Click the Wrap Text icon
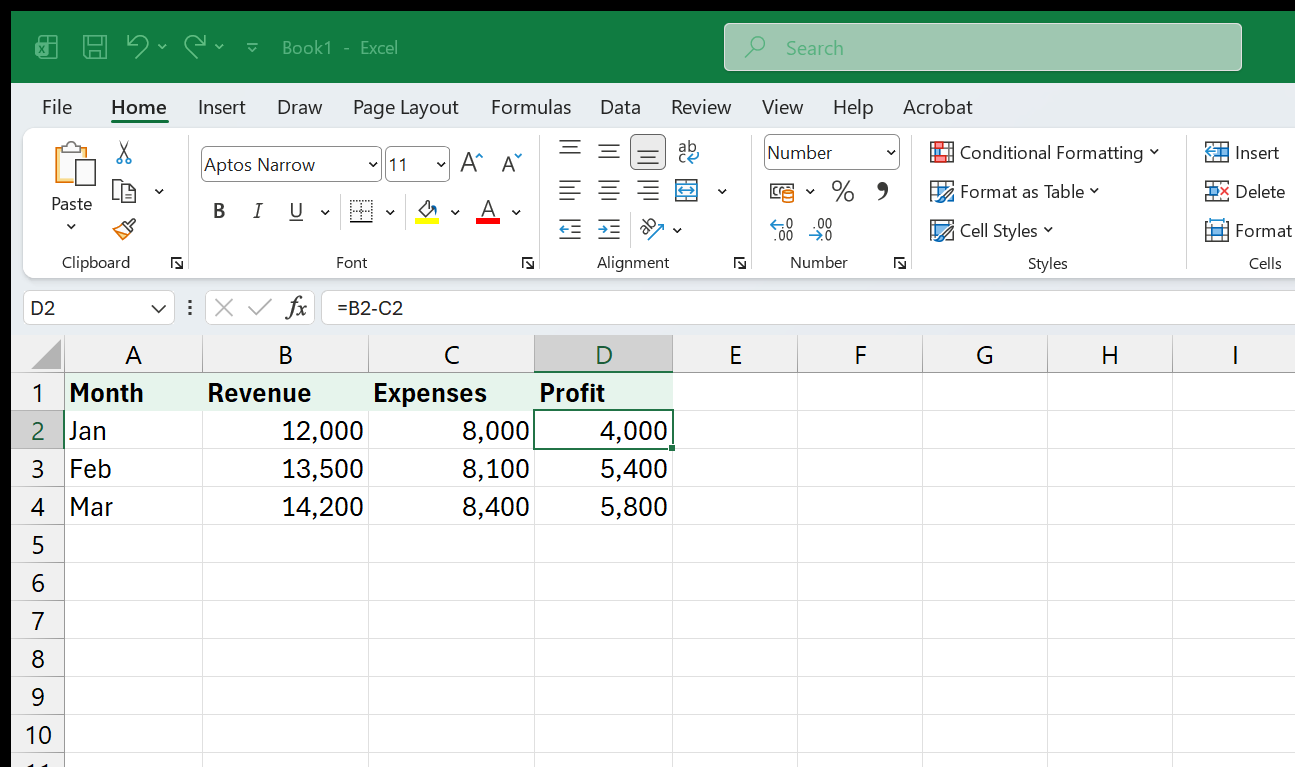 (688, 152)
